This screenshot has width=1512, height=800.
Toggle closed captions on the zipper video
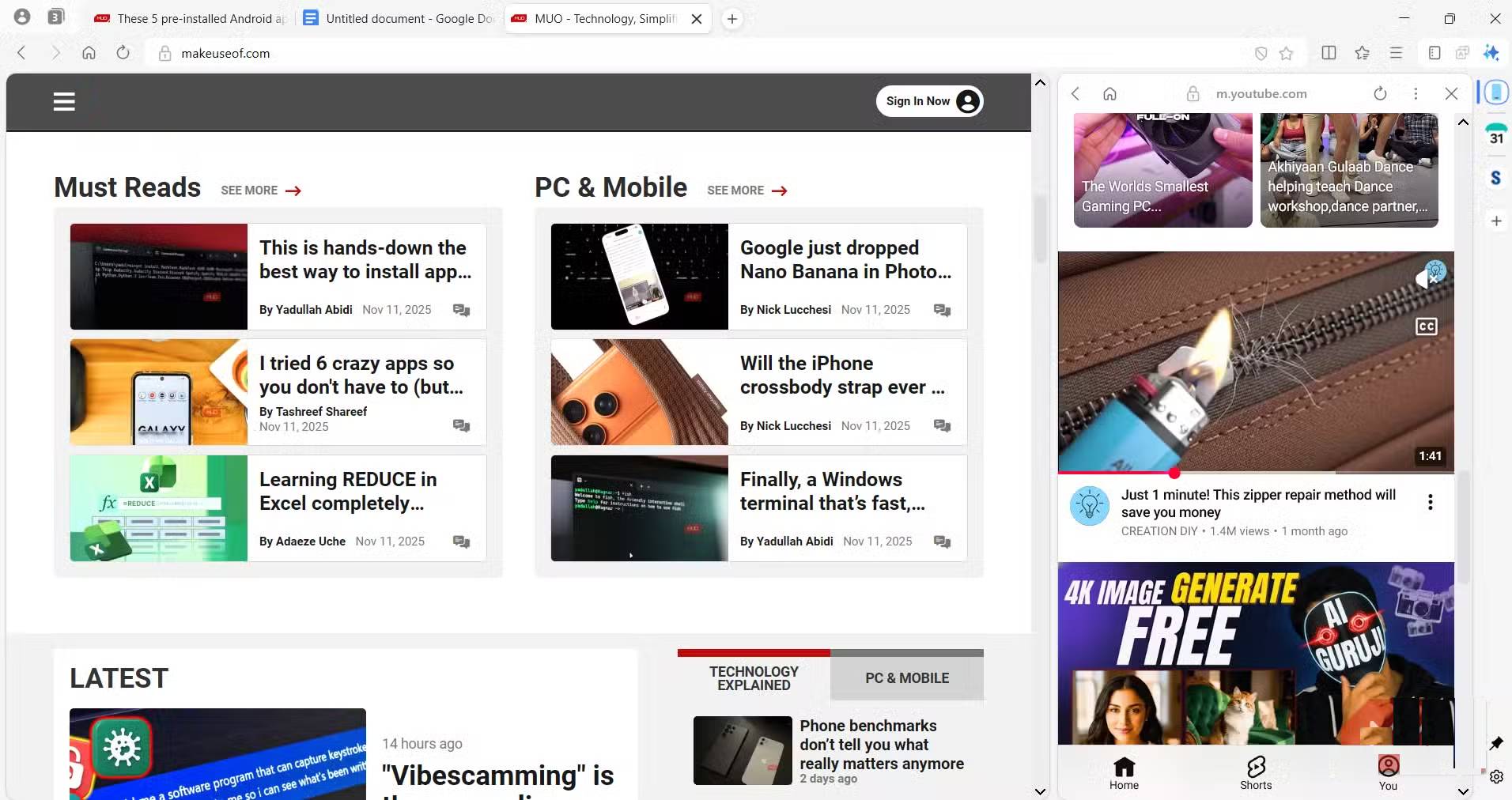1427,326
